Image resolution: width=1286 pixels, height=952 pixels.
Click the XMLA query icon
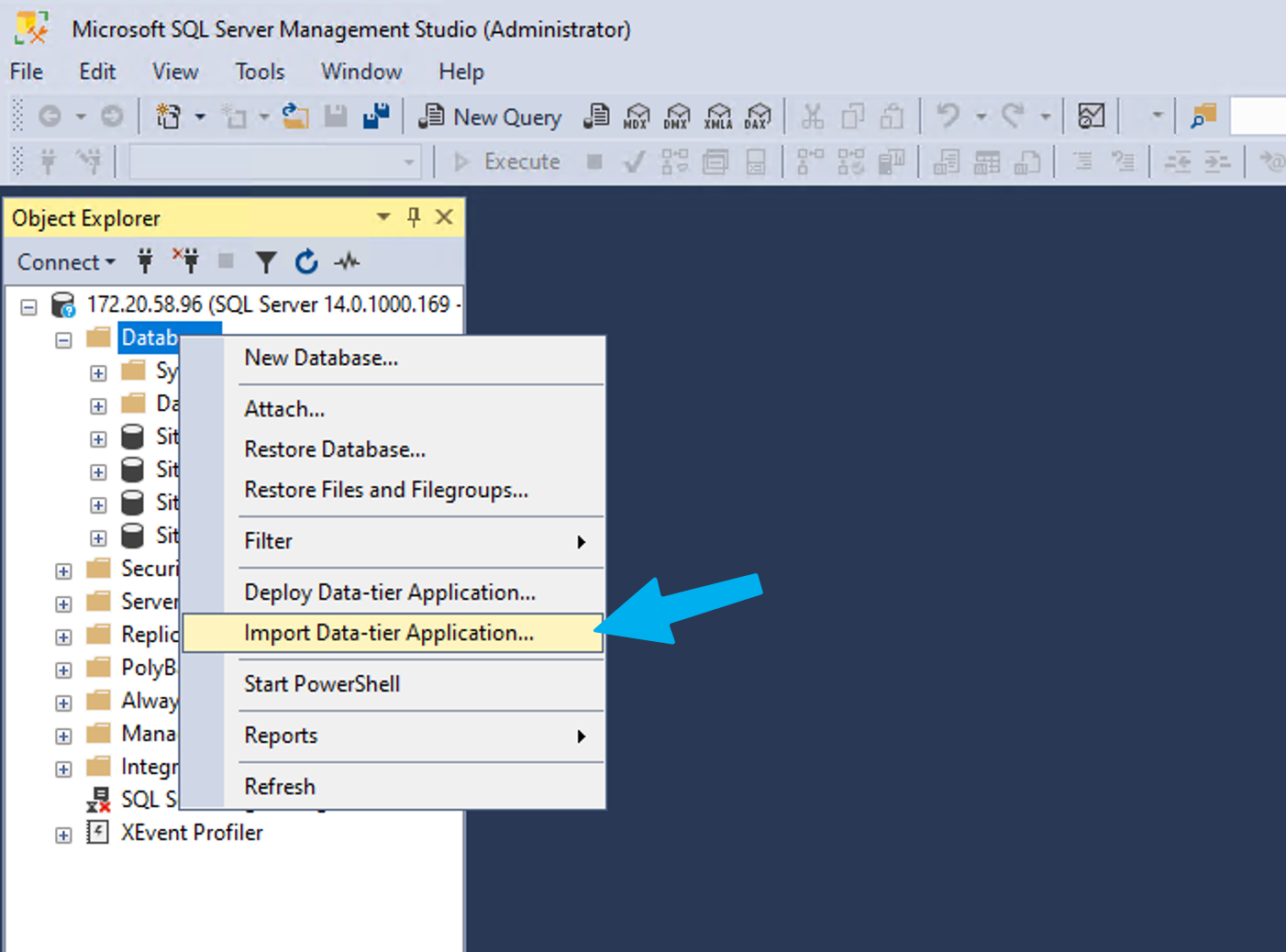(x=718, y=116)
